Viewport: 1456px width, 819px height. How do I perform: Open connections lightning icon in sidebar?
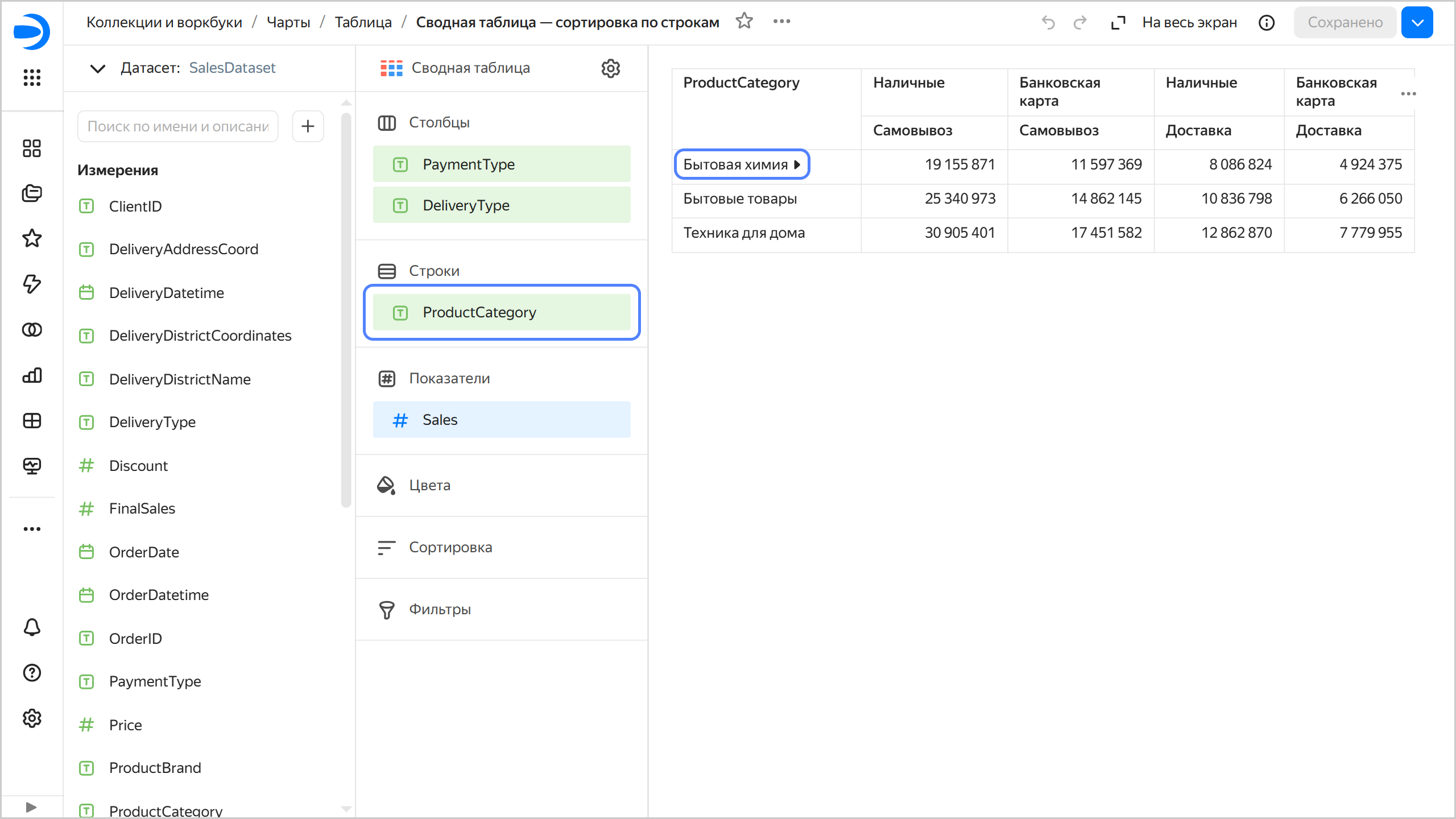click(32, 284)
